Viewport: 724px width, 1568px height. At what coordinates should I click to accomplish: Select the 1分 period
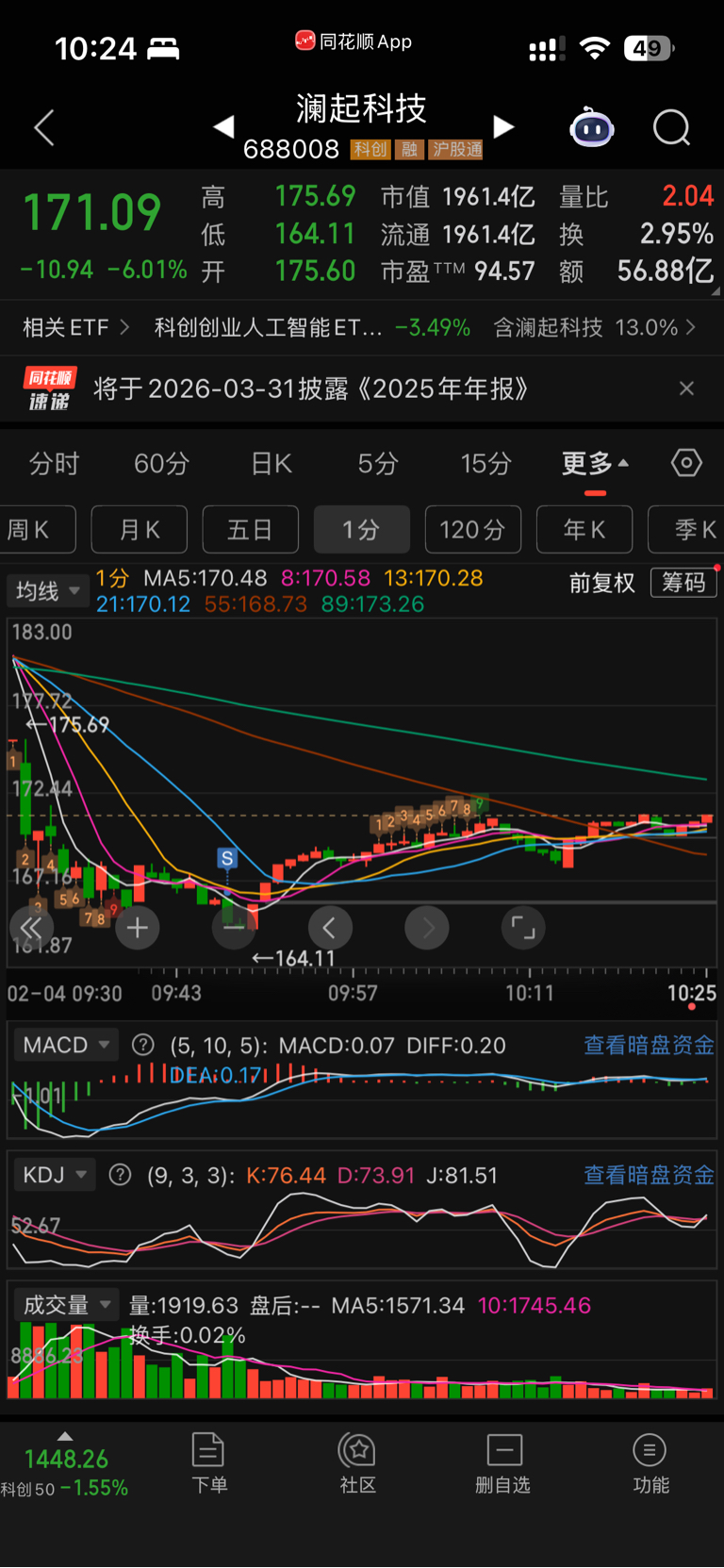(x=361, y=529)
